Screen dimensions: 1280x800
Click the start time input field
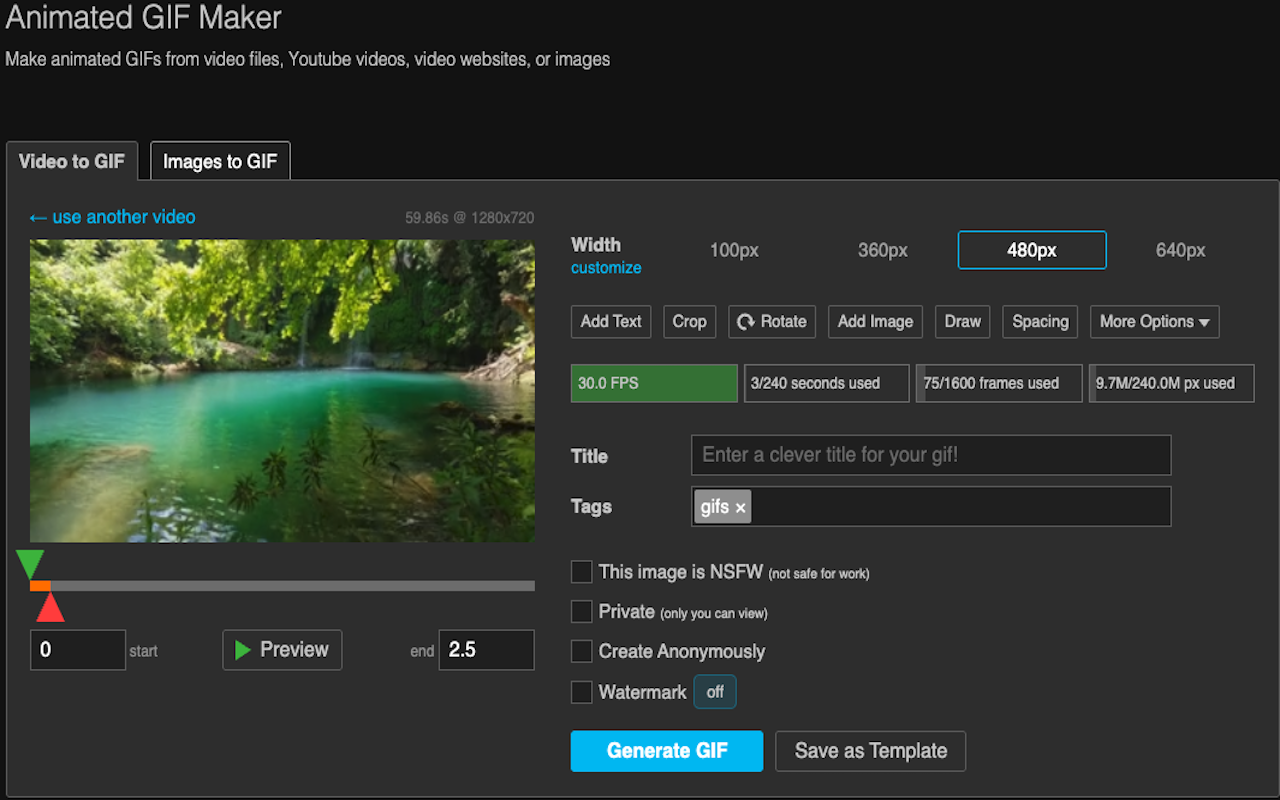[x=78, y=650]
